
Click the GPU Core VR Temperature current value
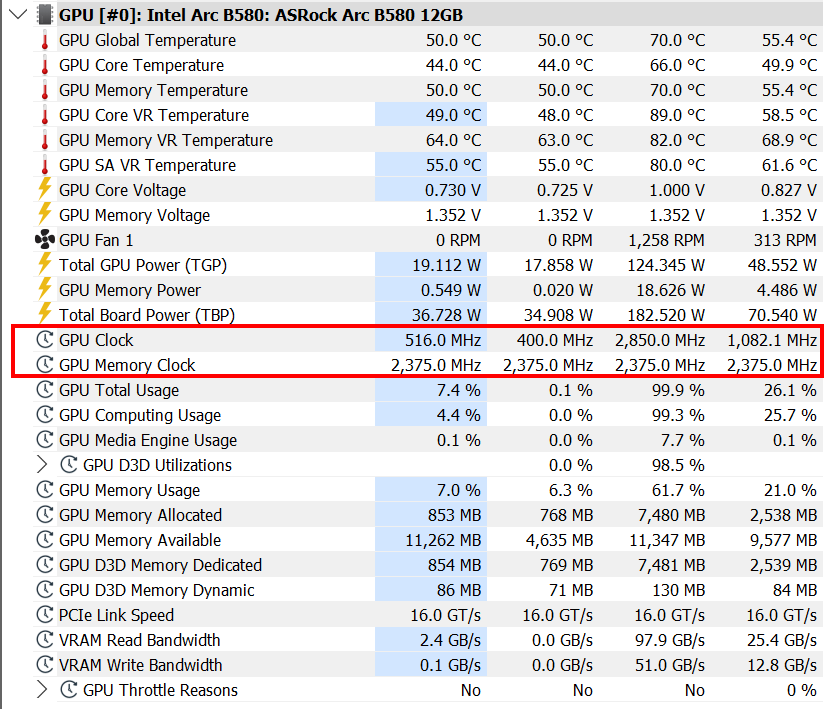(454, 115)
